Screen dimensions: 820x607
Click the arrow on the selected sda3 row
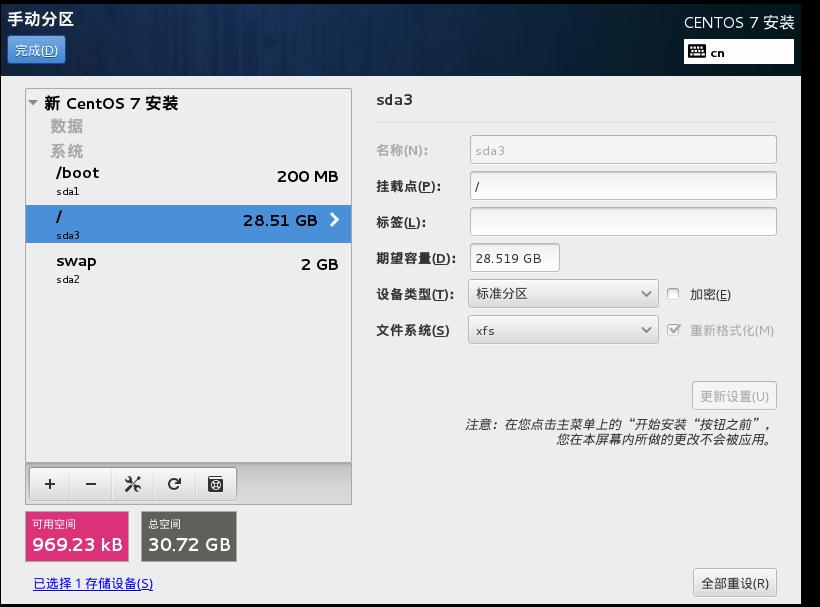(x=335, y=220)
